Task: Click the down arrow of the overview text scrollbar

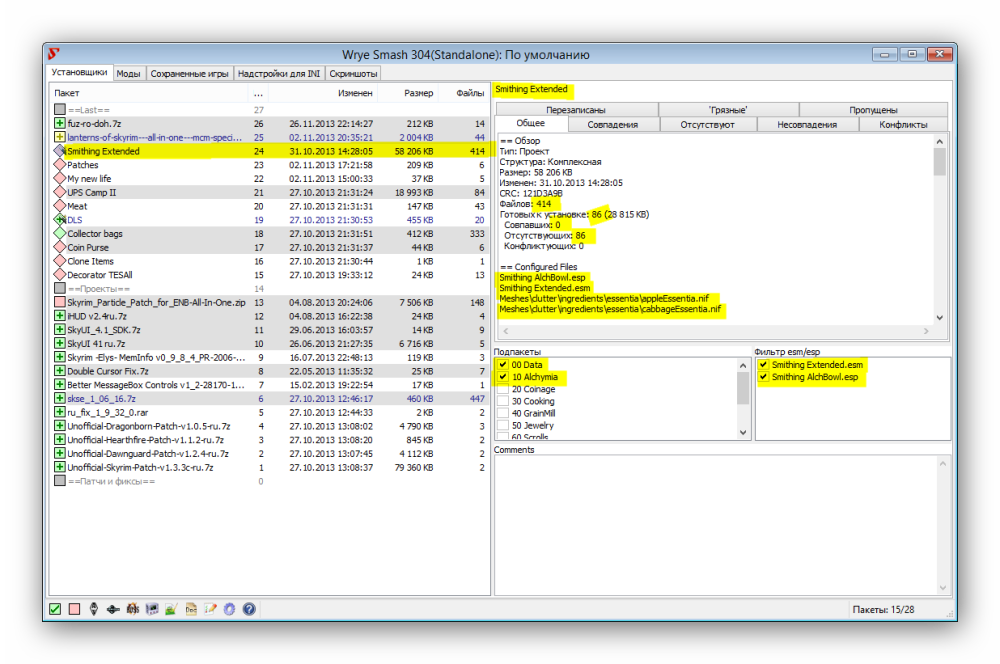Action: (x=939, y=317)
